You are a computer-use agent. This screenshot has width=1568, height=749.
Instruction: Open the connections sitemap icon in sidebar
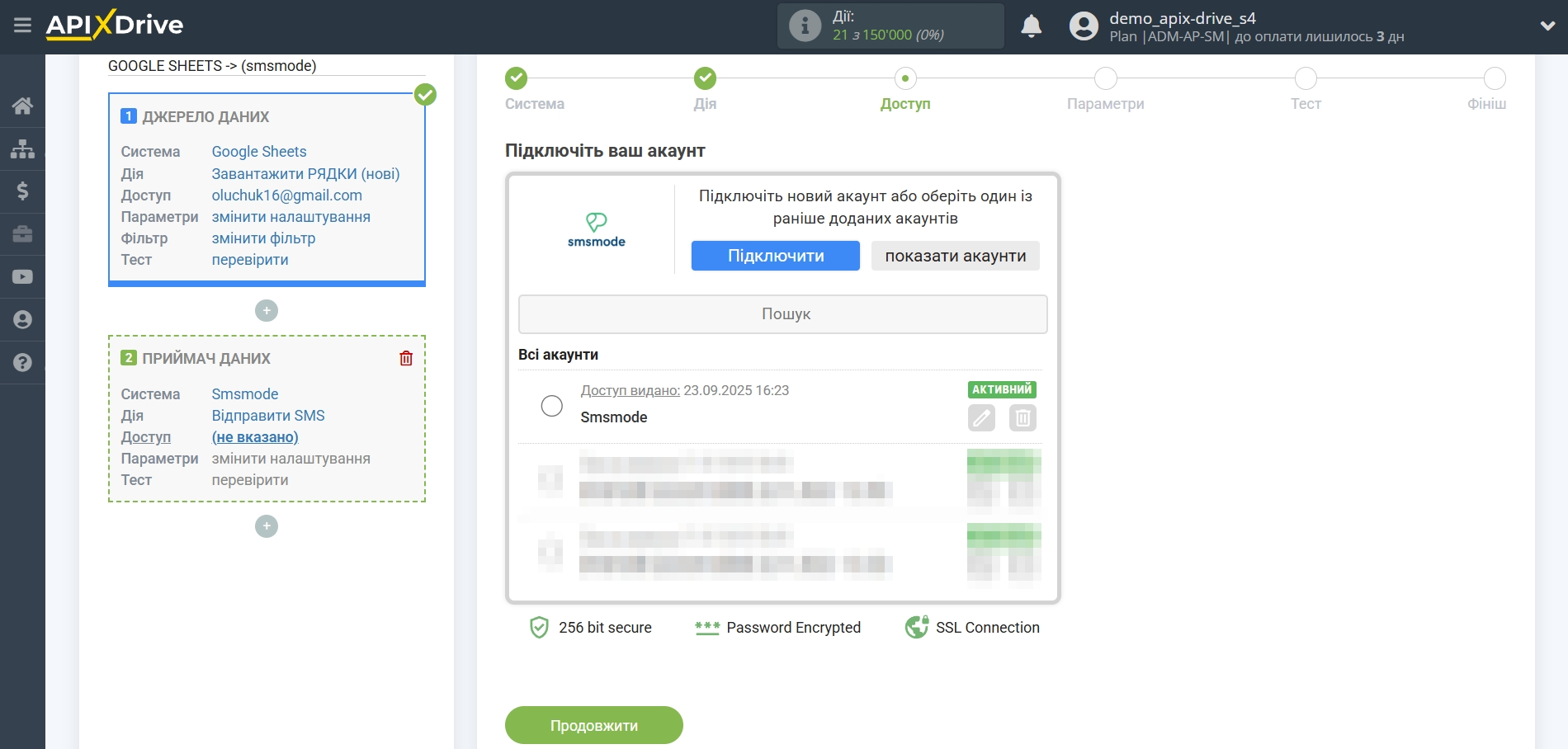(x=22, y=148)
